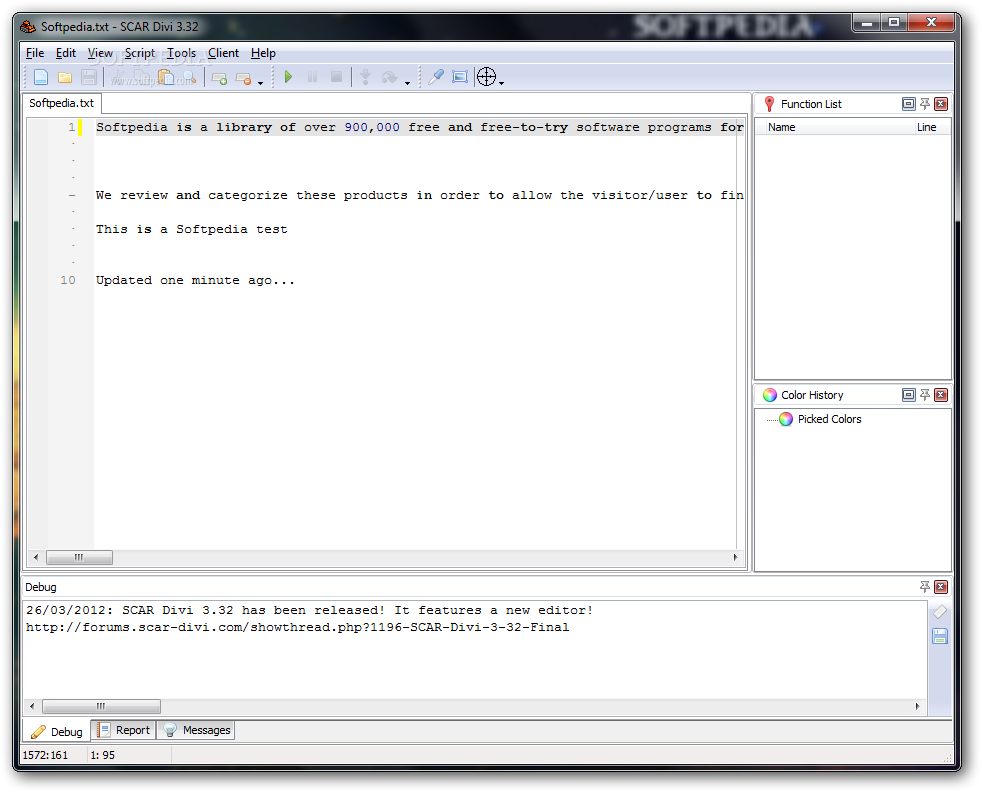This screenshot has width=982, height=792.
Task: Click line number 10 in gutter
Action: click(68, 280)
